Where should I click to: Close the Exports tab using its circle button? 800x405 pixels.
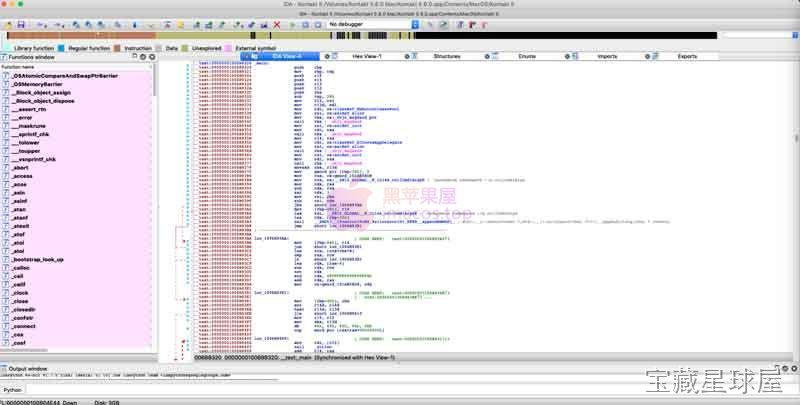point(647,56)
